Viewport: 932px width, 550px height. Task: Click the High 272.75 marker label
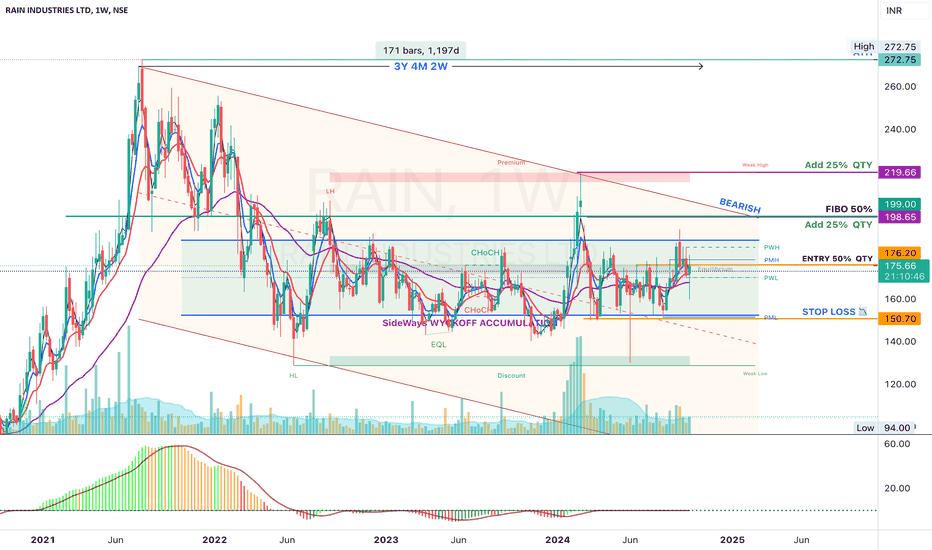[x=884, y=46]
